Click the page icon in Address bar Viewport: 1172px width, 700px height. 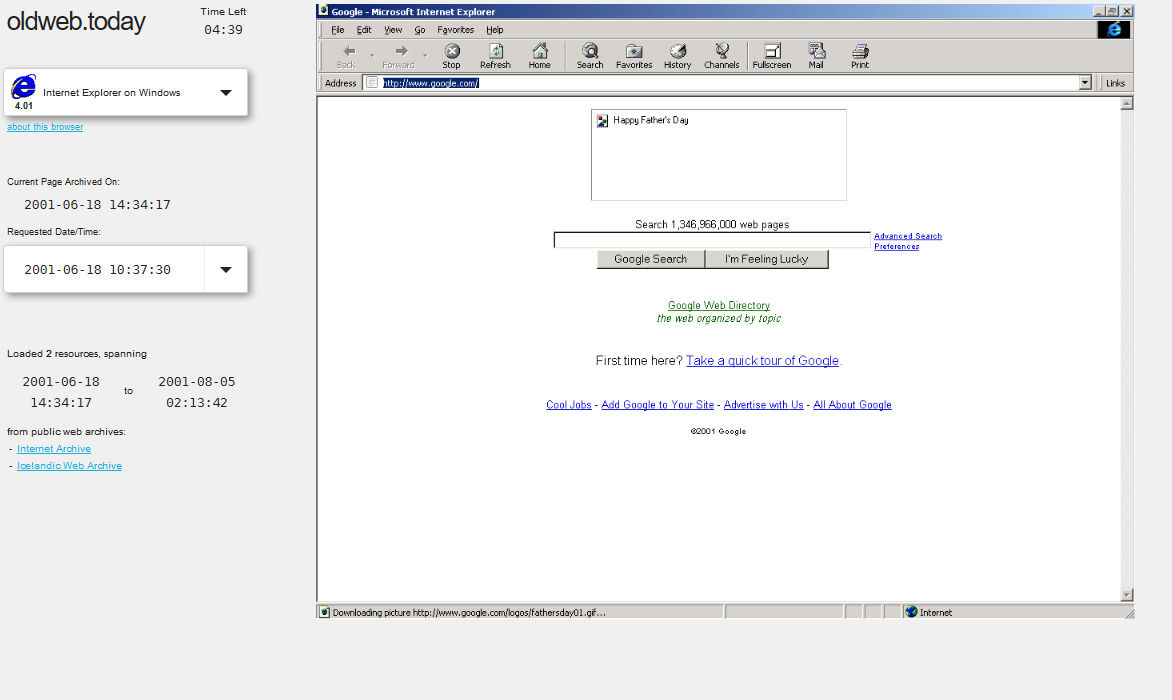(x=371, y=83)
